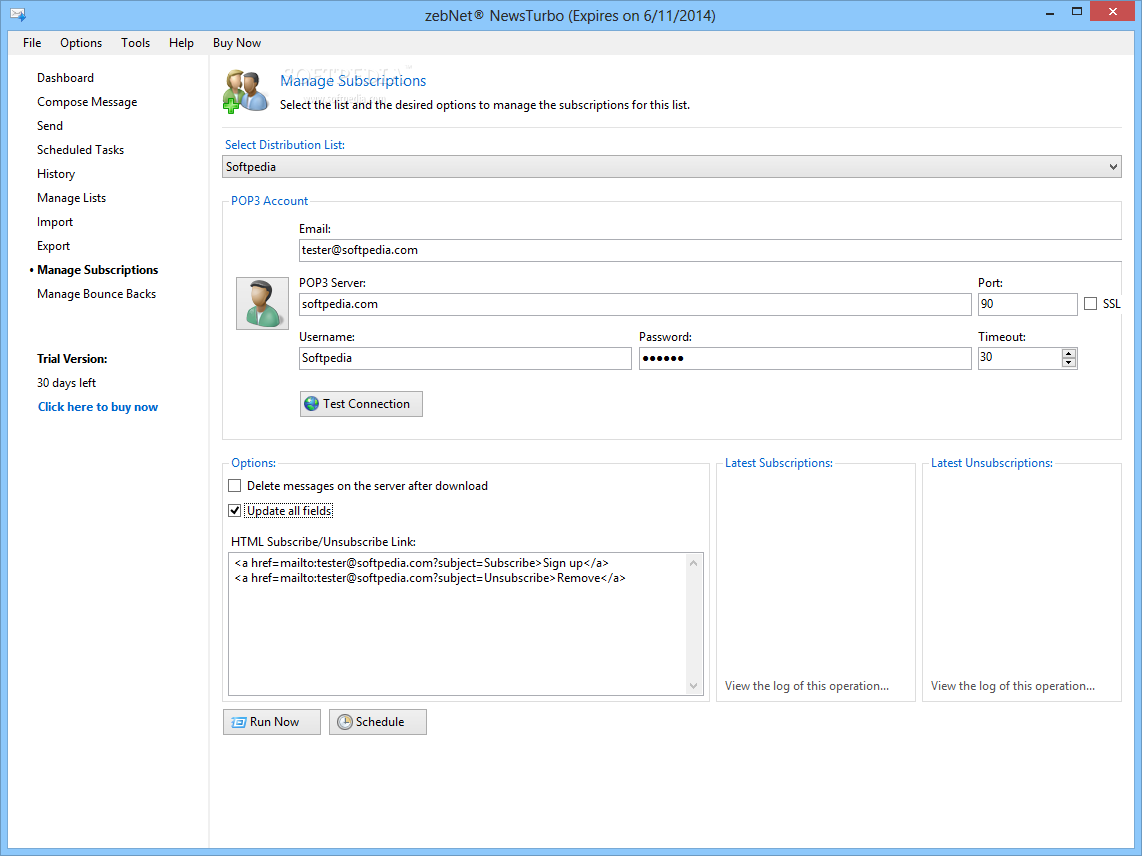The height and width of the screenshot is (856, 1142).
Task: Decrease Timeout with the down arrow
Action: click(x=1068, y=363)
